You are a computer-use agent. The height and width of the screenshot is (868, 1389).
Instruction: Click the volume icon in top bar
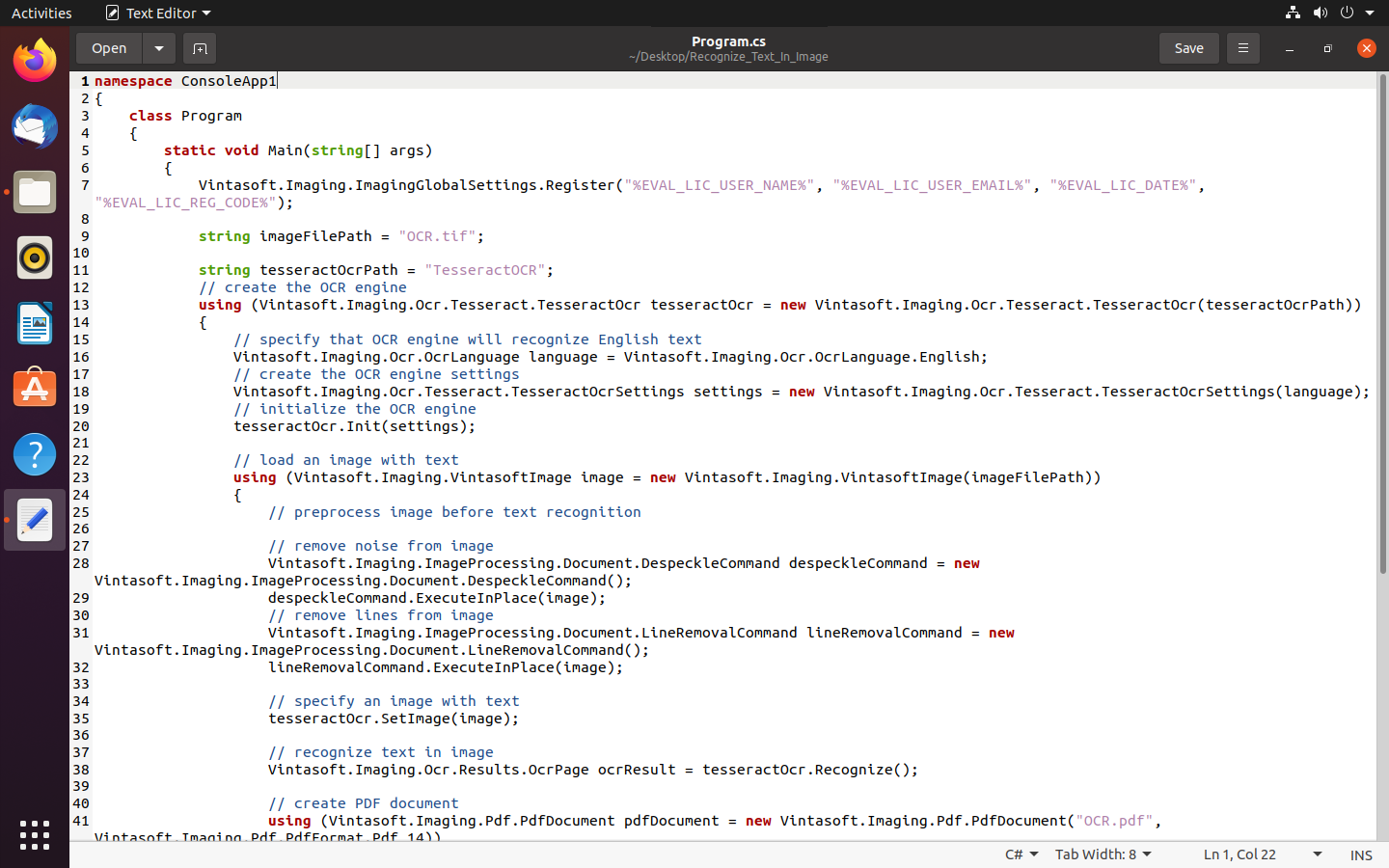coord(1320,13)
